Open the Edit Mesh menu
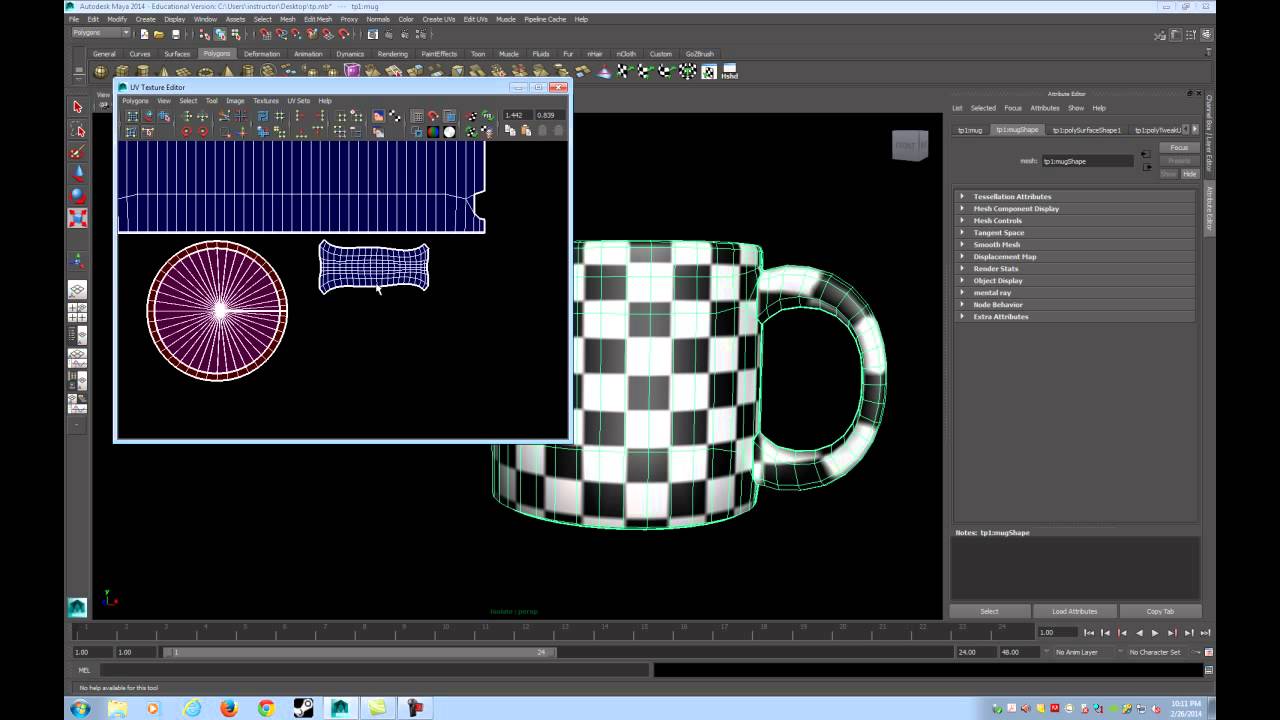The height and width of the screenshot is (720, 1280). [318, 19]
